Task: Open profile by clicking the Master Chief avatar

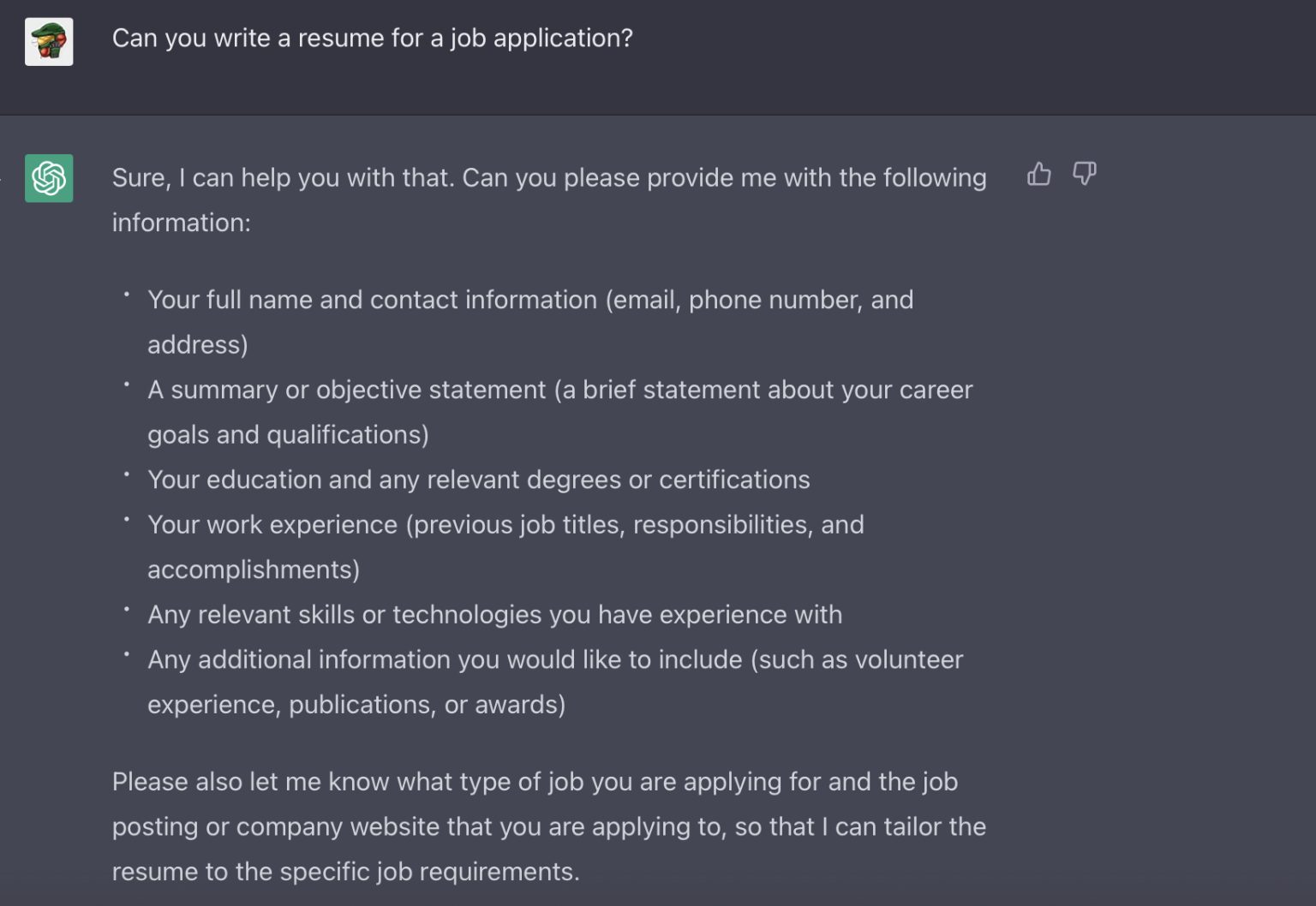Action: (49, 40)
